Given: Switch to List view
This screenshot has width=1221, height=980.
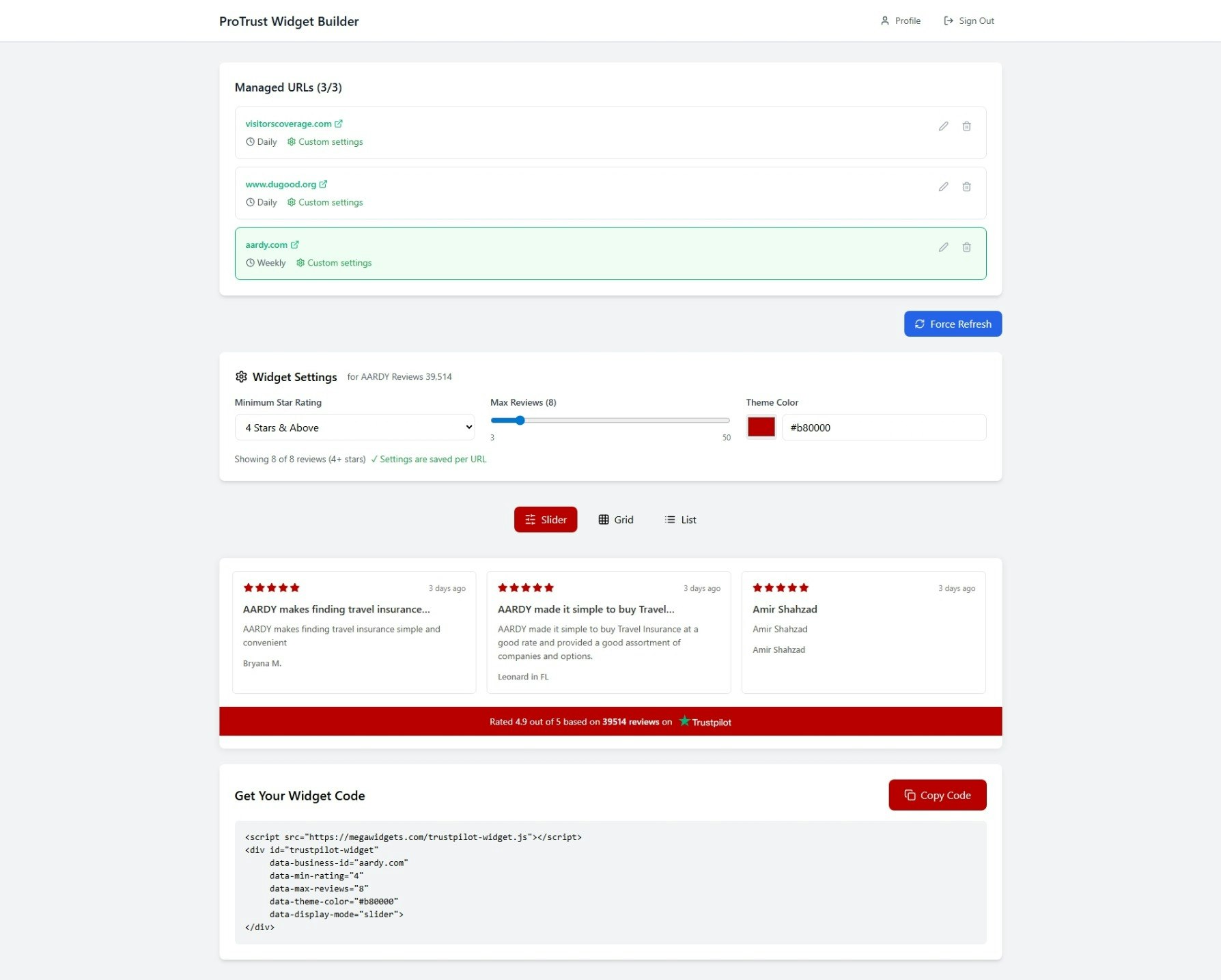Looking at the screenshot, I should click(680, 519).
